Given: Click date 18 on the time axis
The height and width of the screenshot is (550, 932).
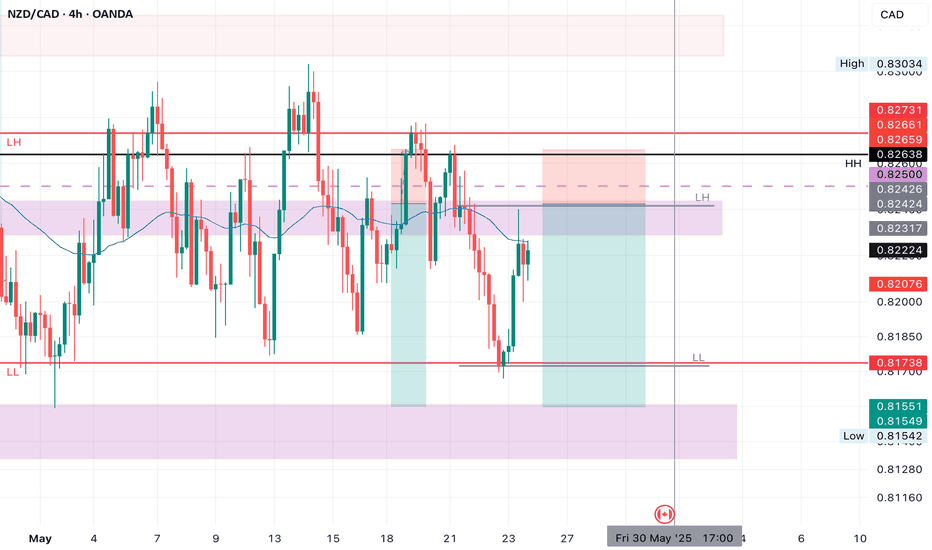Looking at the screenshot, I should 386,539.
